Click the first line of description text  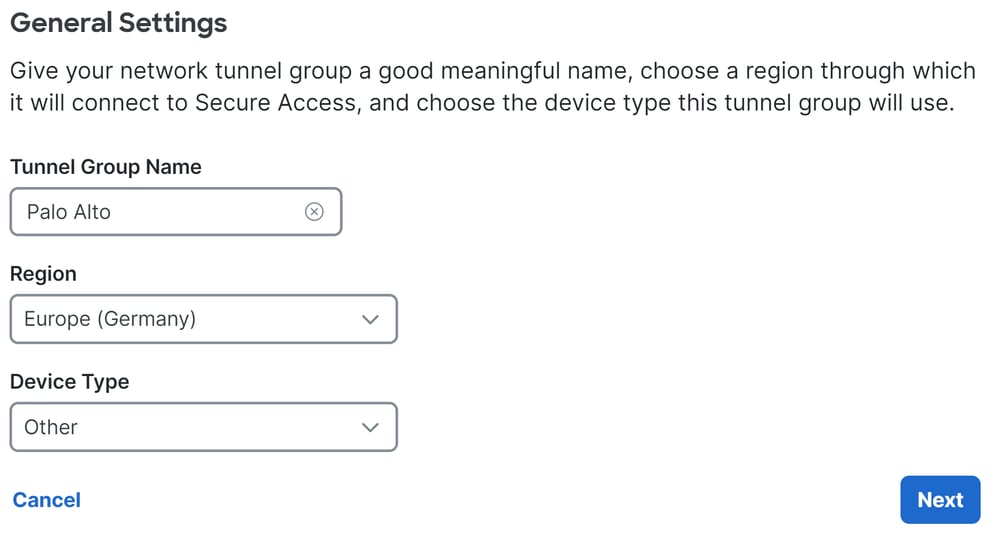tap(492, 70)
